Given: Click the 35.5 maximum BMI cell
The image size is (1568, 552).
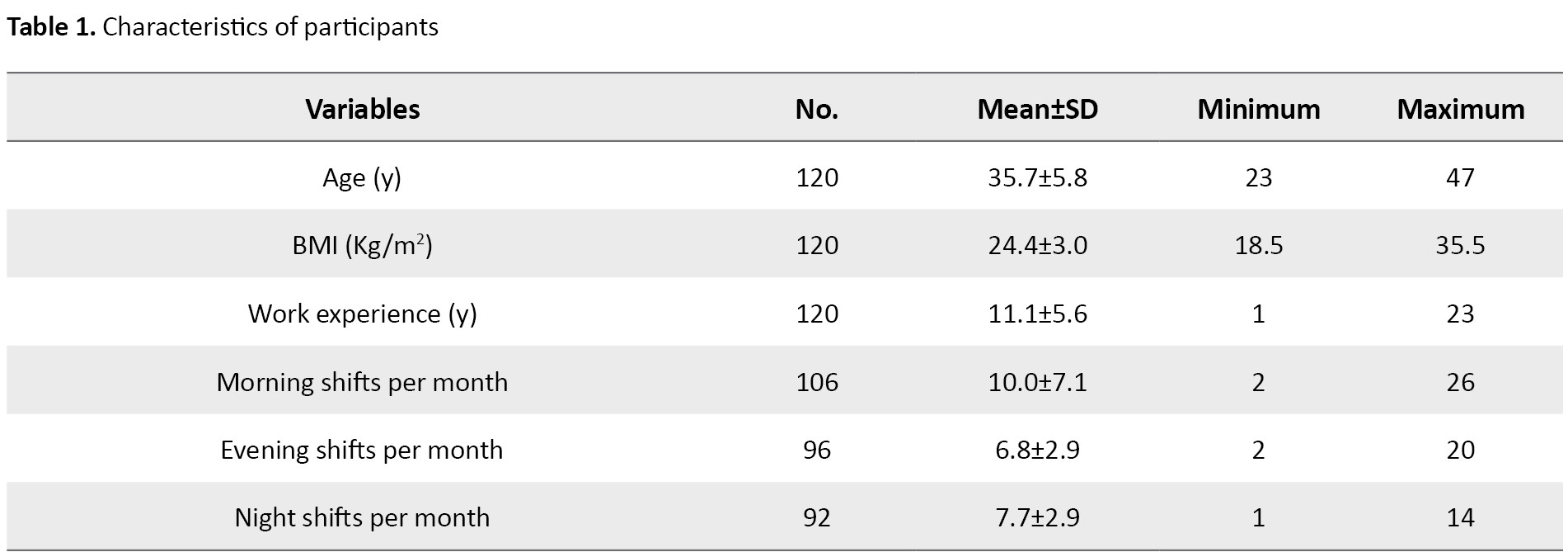Looking at the screenshot, I should [1460, 245].
